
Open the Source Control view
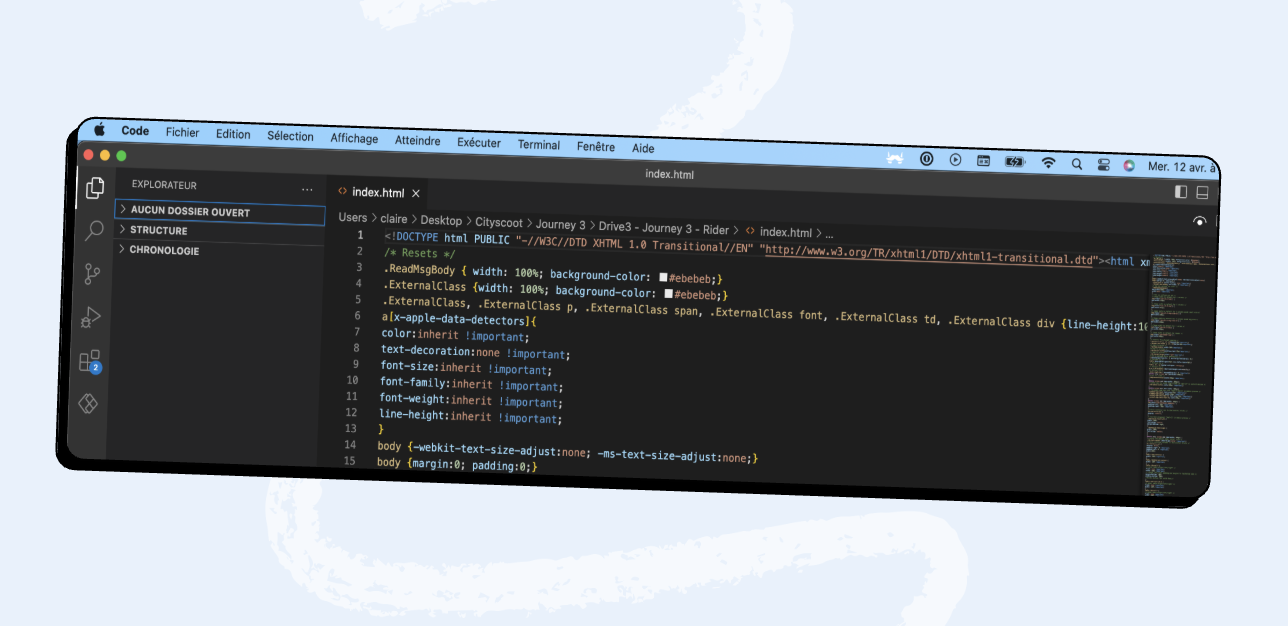tap(92, 274)
